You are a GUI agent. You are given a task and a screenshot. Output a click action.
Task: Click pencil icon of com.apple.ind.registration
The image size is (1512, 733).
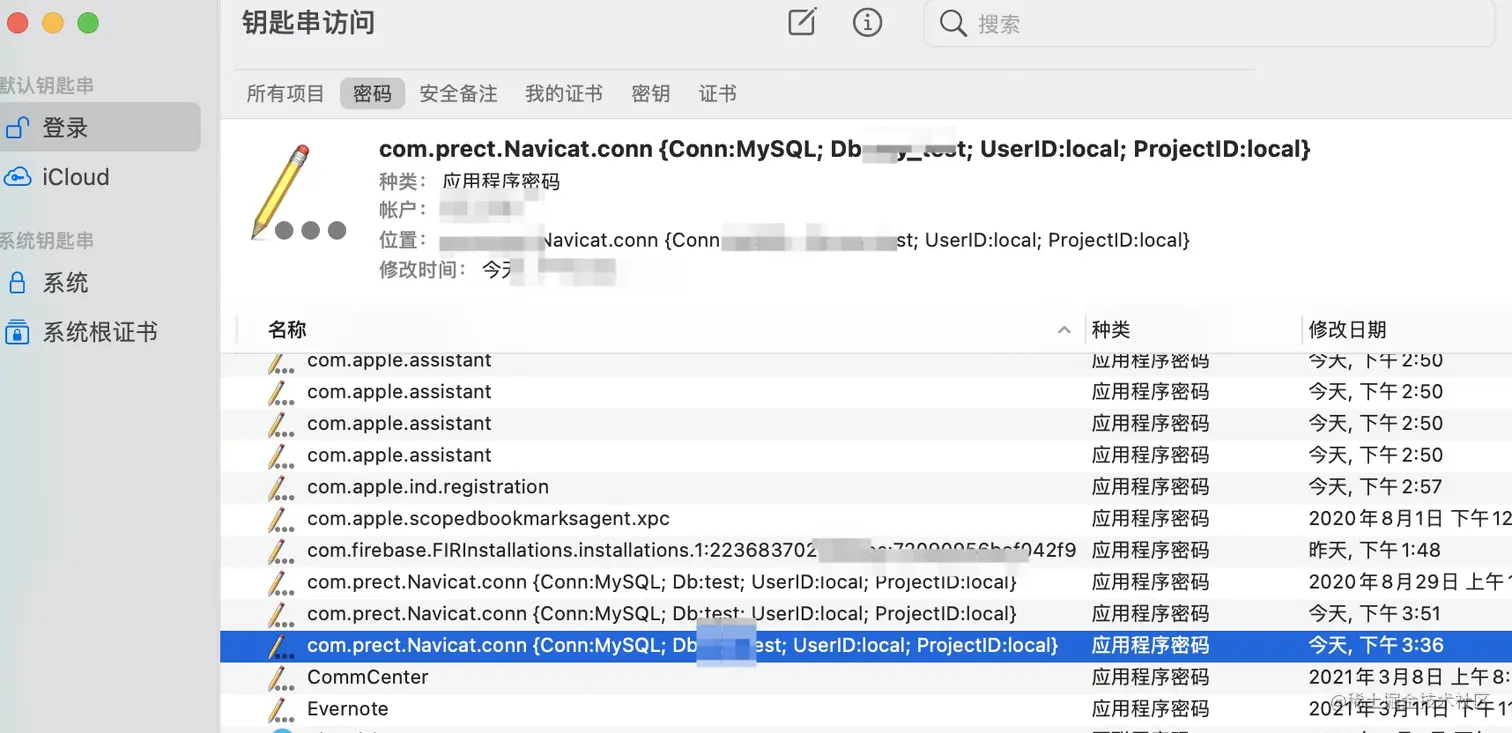[279, 488]
